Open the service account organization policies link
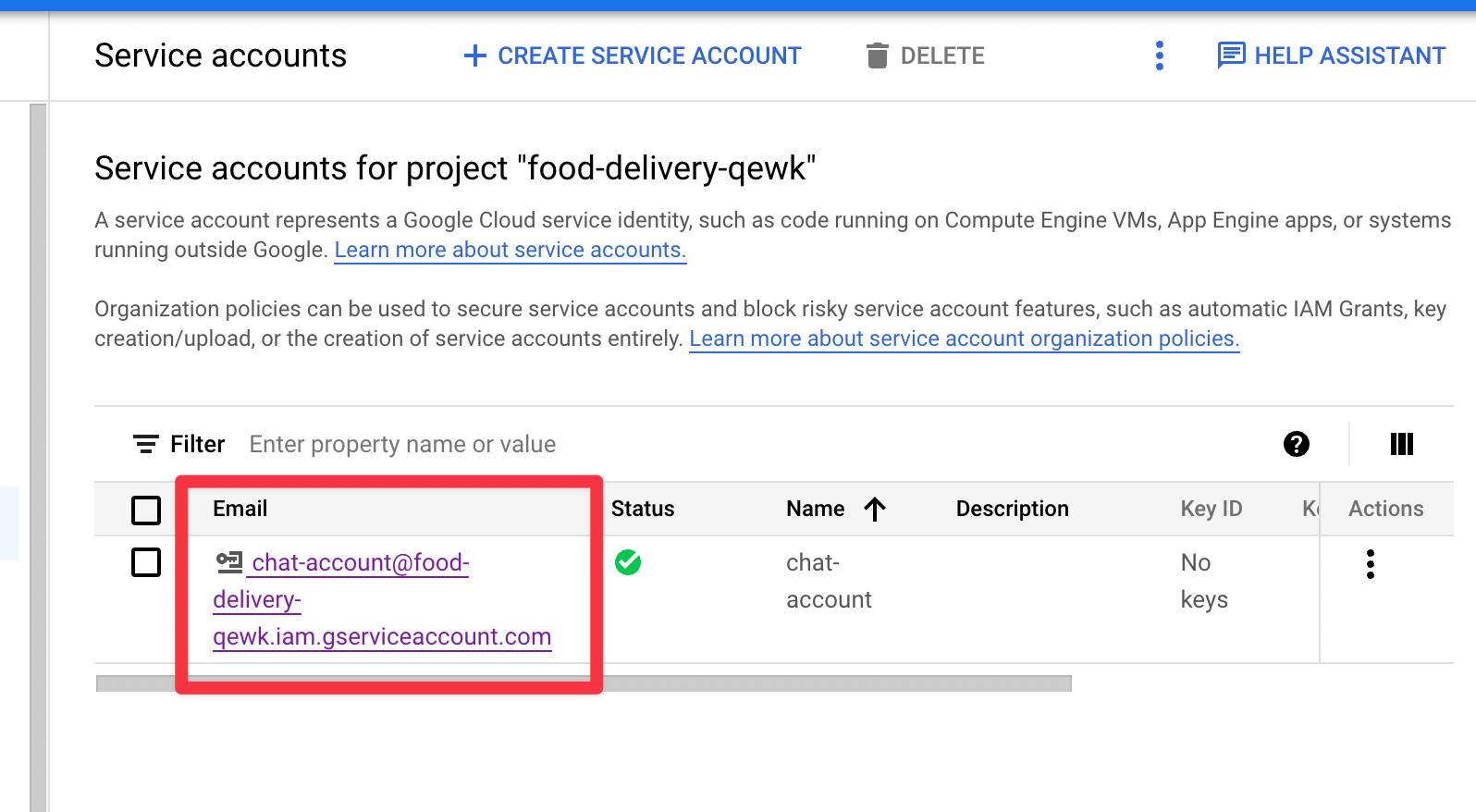This screenshot has height=812, width=1476. (965, 338)
